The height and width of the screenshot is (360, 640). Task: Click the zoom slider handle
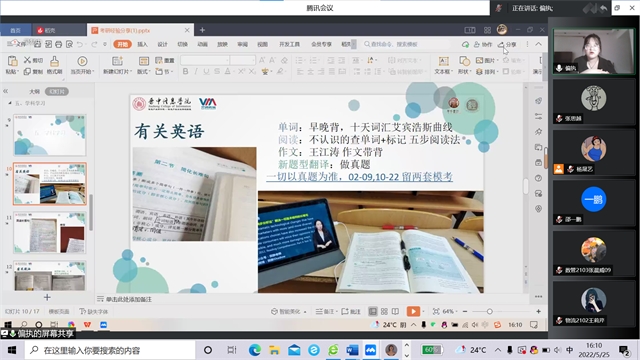(489, 311)
